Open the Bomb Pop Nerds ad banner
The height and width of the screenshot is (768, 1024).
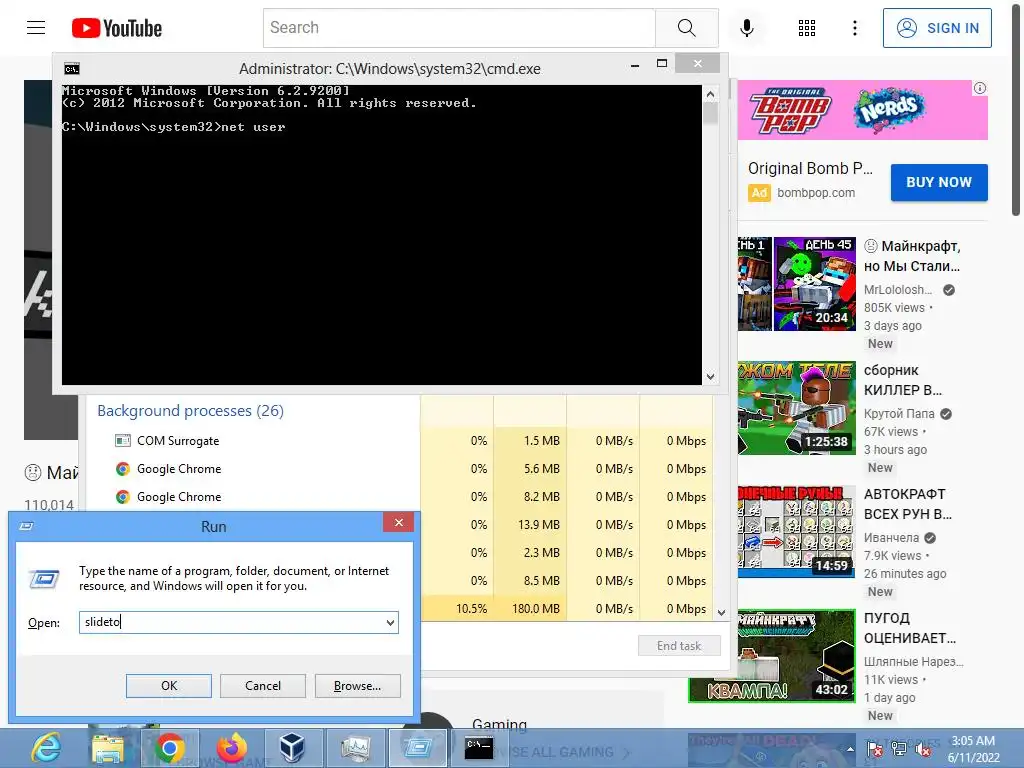tap(862, 110)
